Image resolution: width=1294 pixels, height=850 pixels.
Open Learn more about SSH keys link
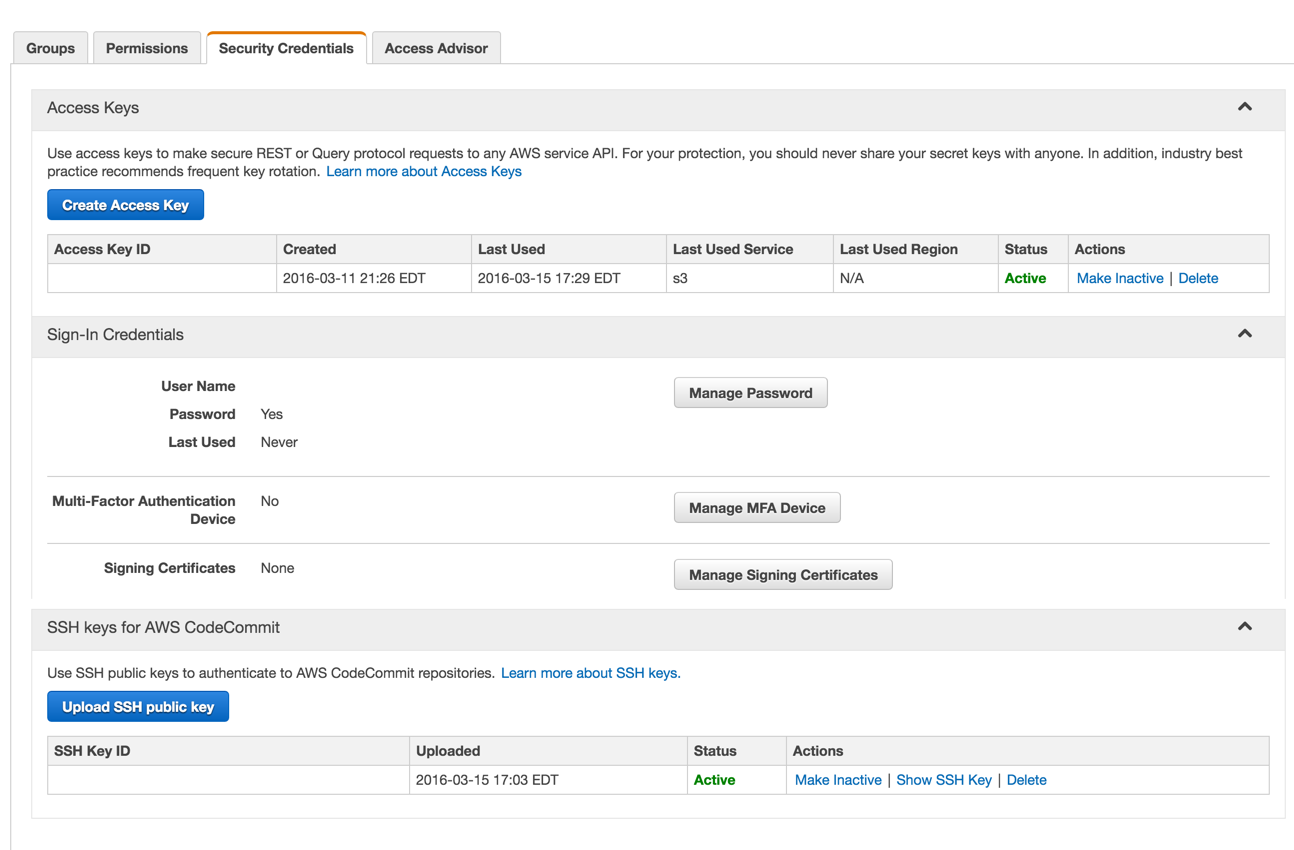(590, 673)
